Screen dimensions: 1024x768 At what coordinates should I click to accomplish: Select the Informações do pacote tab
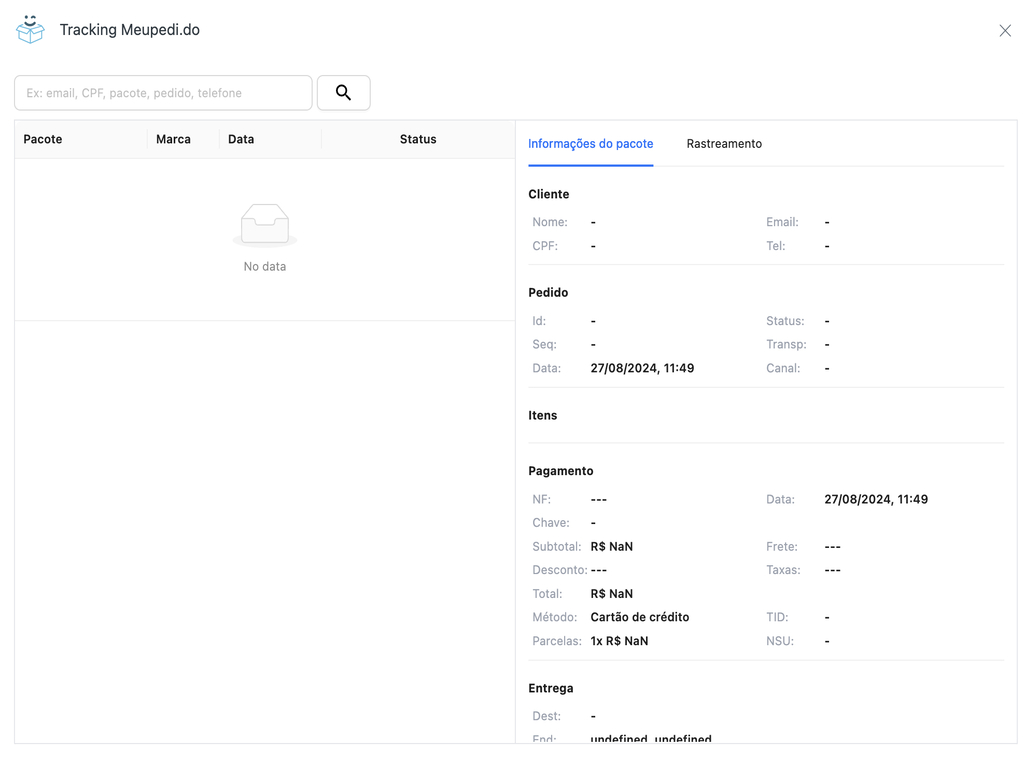(x=590, y=143)
